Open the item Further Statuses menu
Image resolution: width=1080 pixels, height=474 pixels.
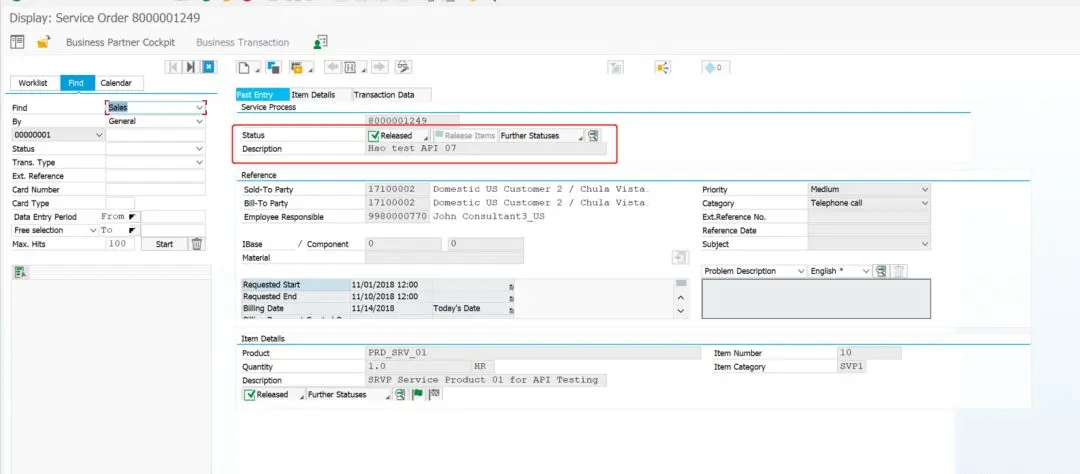coord(349,395)
